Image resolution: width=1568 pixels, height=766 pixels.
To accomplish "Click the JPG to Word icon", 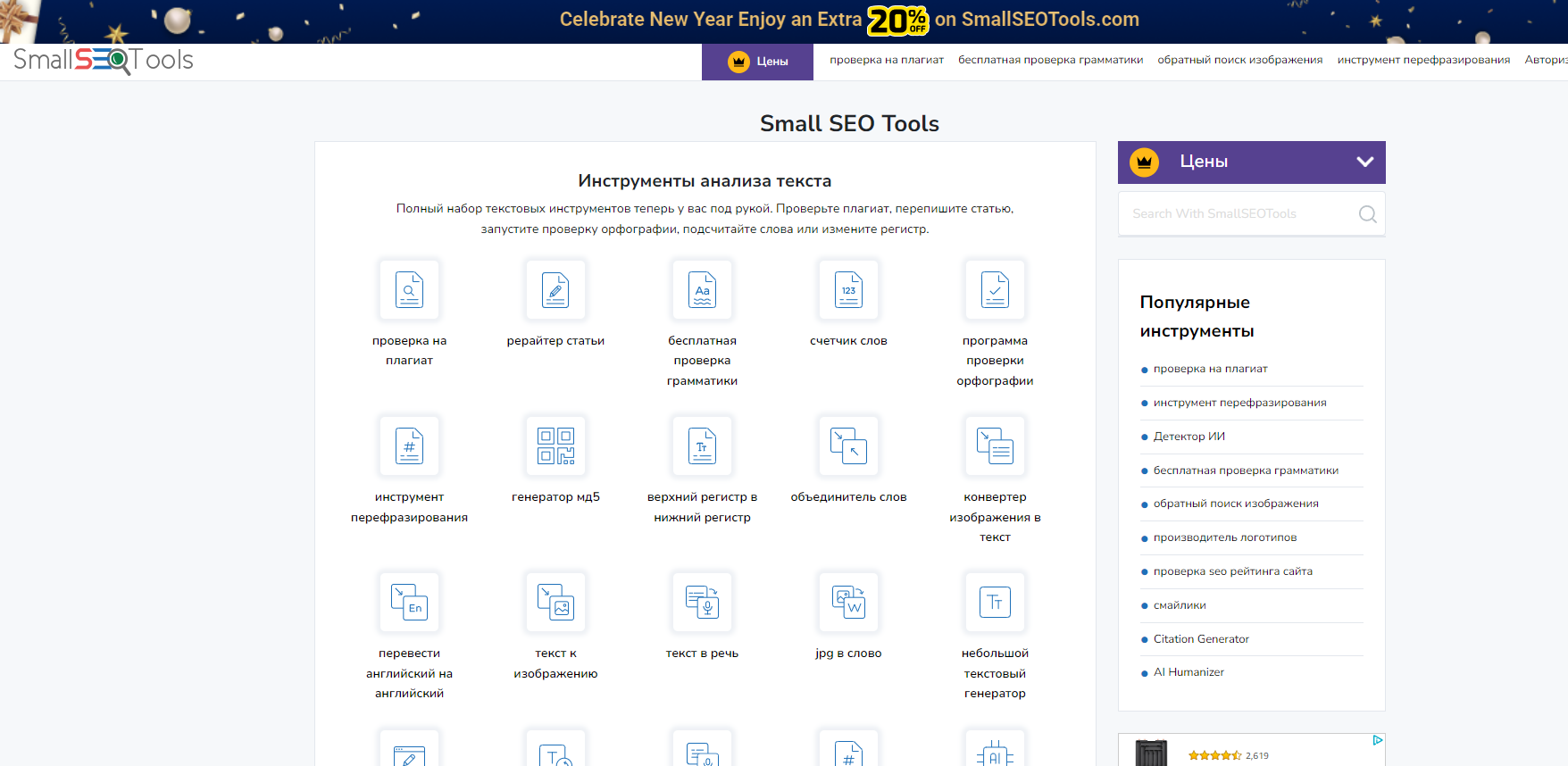I will (x=848, y=602).
